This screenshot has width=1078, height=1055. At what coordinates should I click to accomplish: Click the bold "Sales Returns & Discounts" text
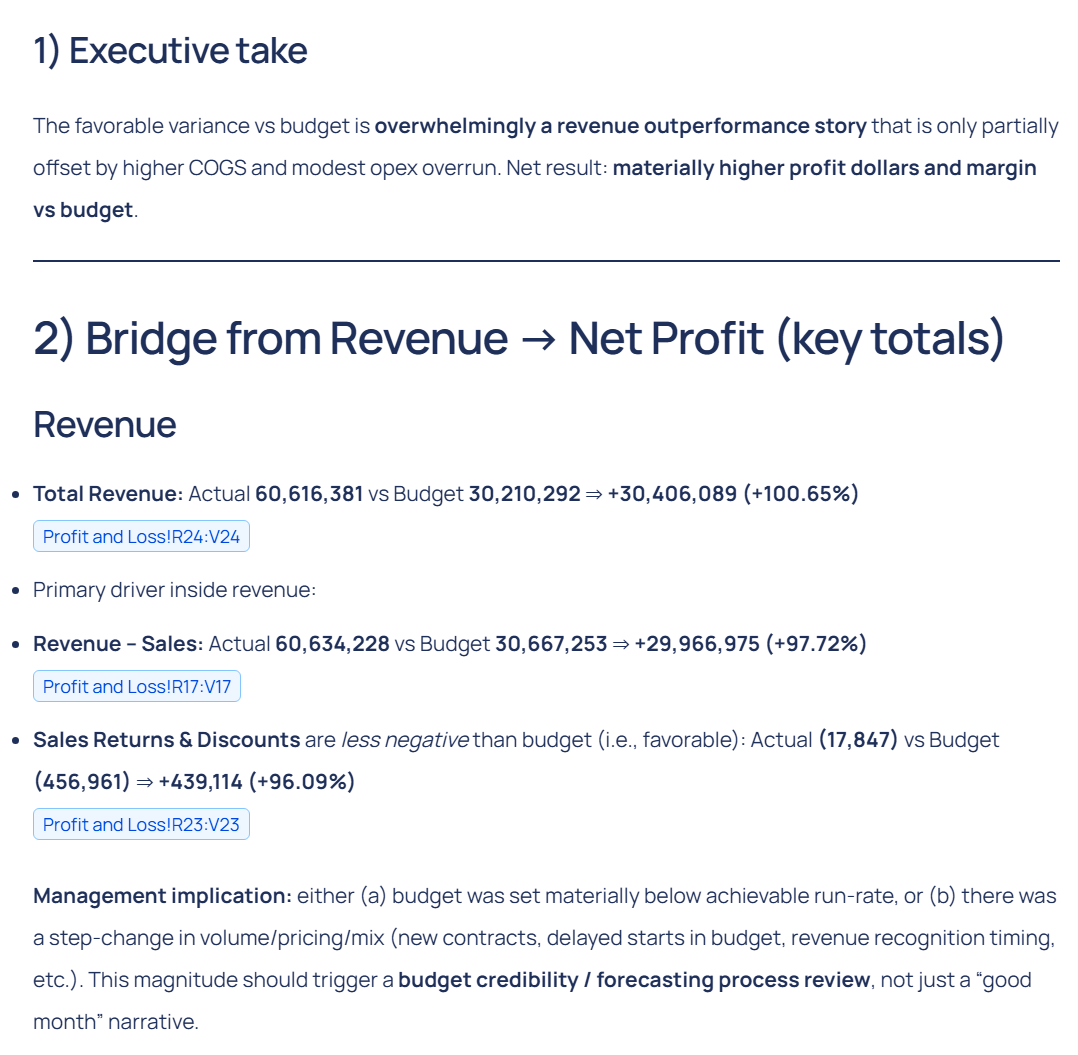tap(166, 740)
